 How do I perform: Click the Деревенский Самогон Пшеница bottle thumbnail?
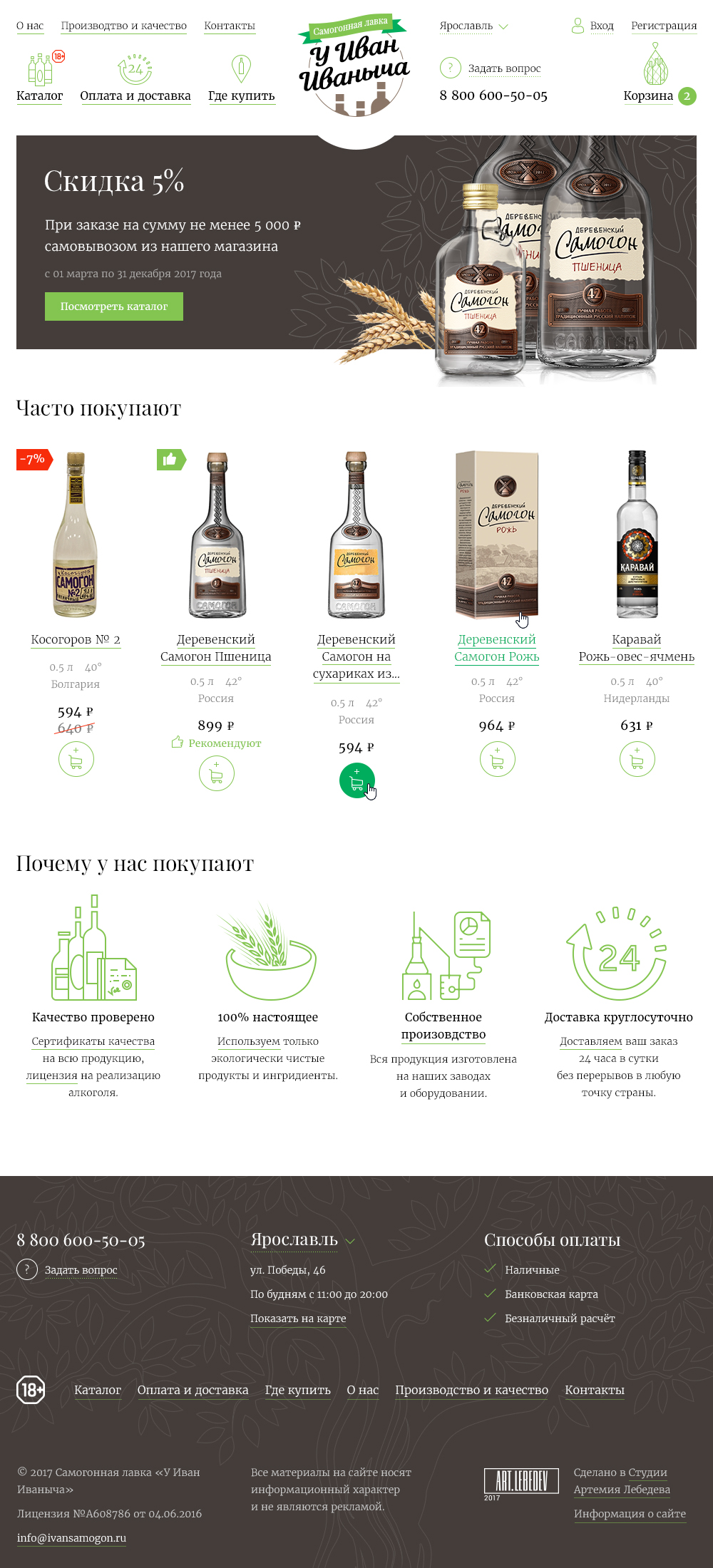pos(217,535)
